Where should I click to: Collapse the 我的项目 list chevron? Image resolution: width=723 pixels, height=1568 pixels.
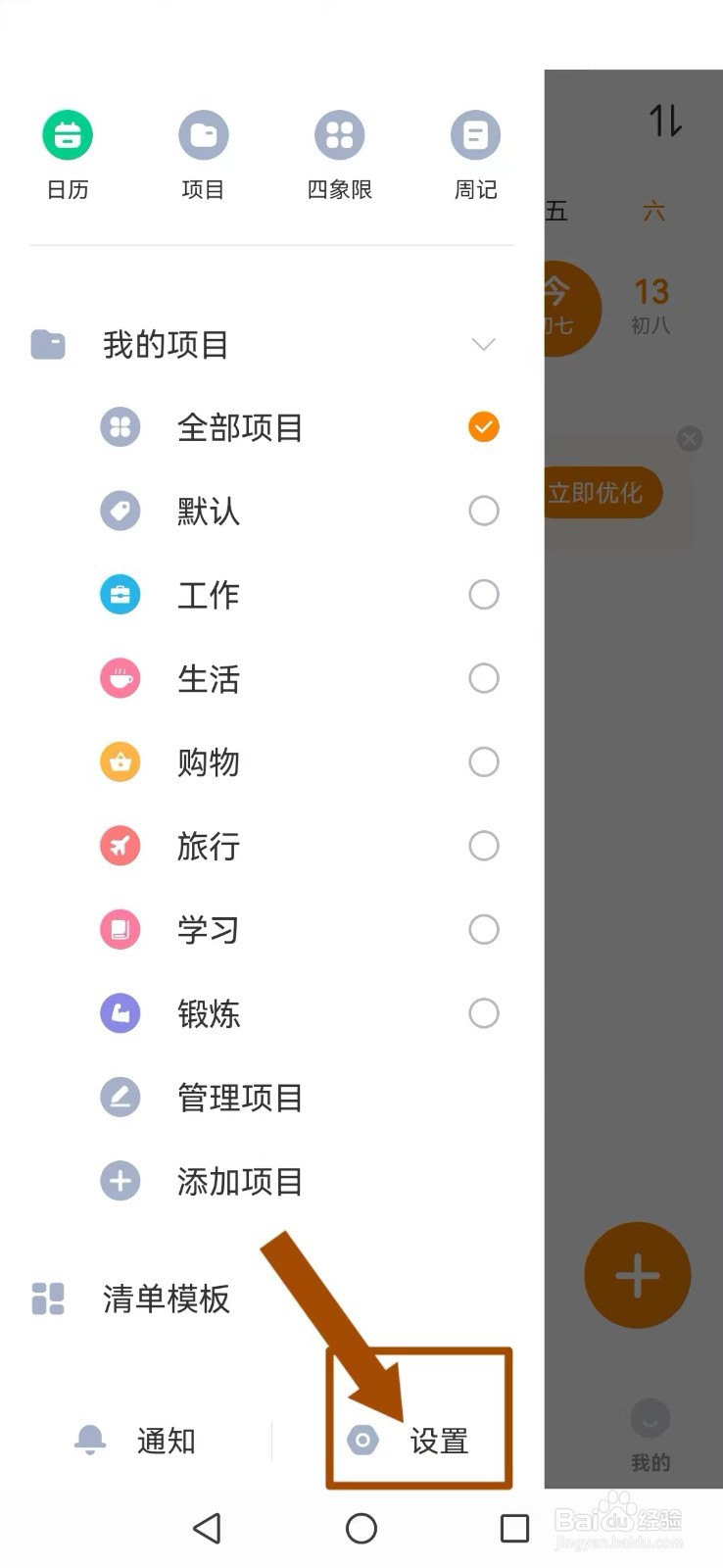(484, 344)
